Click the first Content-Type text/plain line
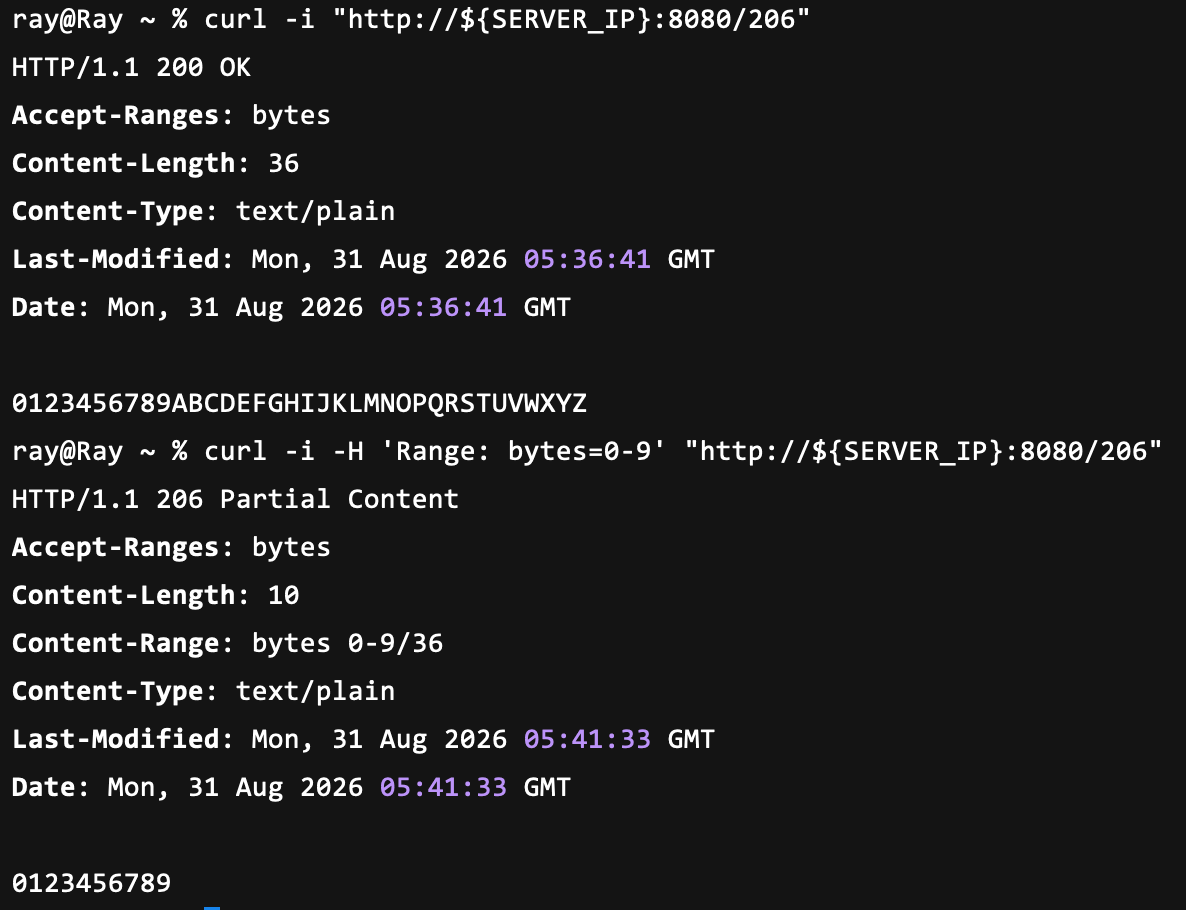The height and width of the screenshot is (910, 1186). (x=203, y=211)
